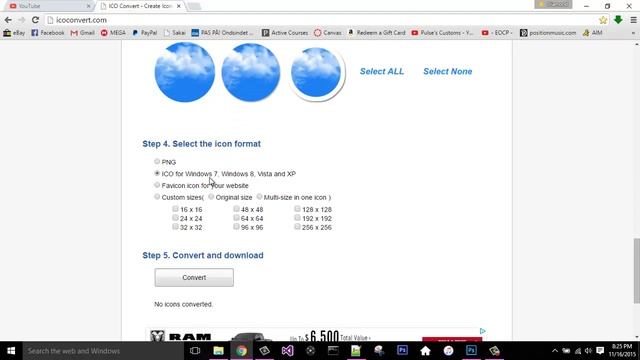Choose the first circle style thumbnail

tap(184, 72)
